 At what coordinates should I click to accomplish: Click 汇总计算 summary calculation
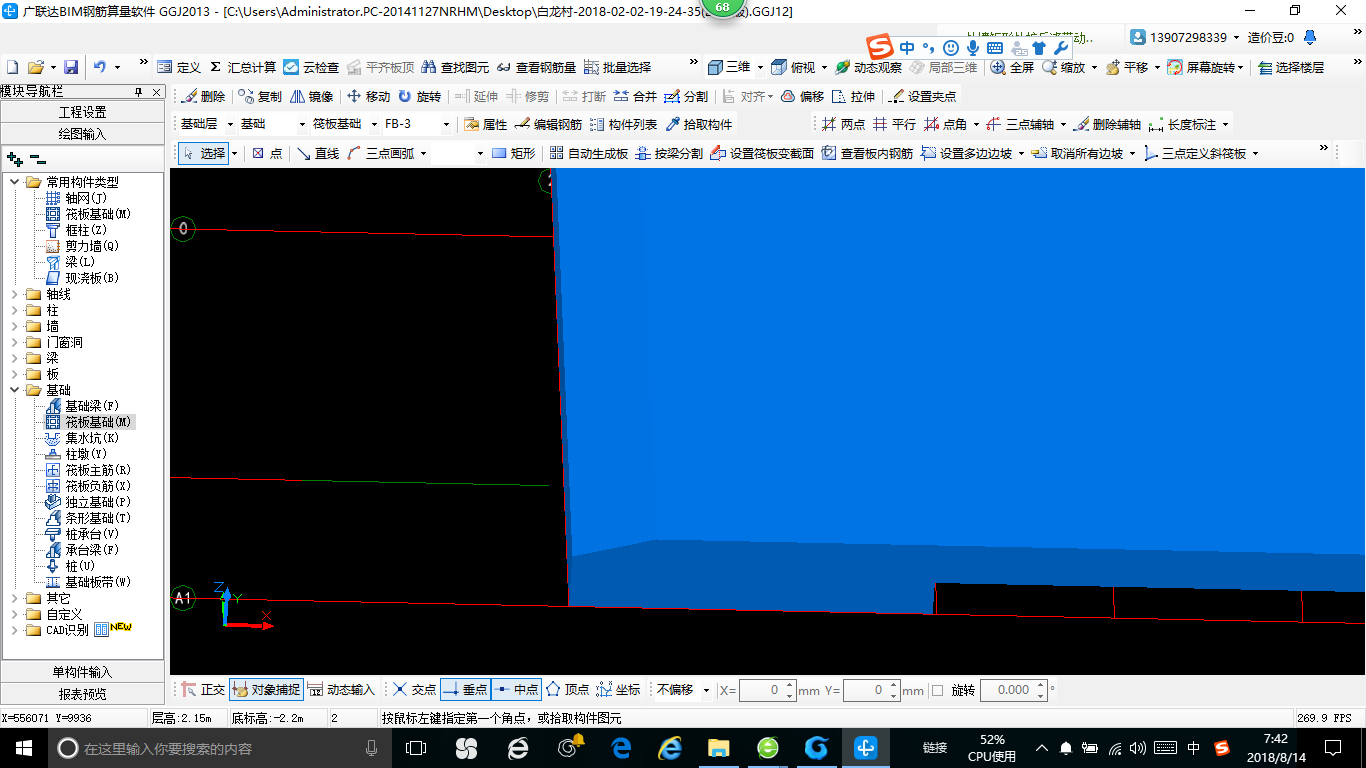pos(243,67)
